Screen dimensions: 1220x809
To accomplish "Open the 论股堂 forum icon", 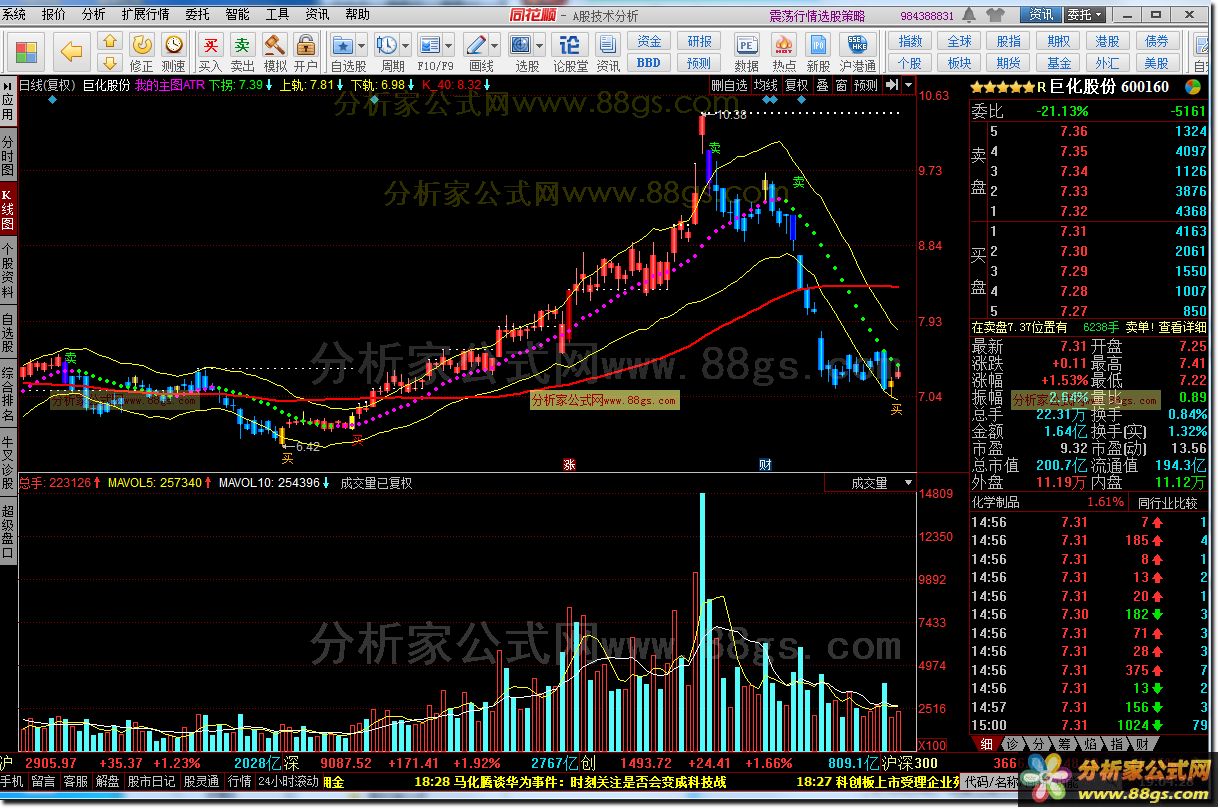I will (x=570, y=44).
